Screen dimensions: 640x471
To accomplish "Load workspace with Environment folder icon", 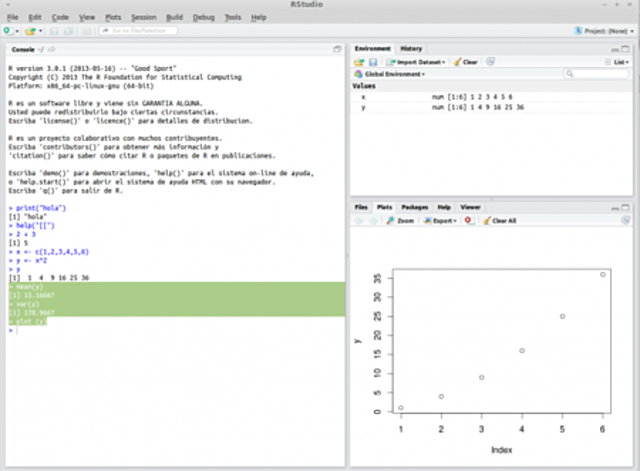I will coord(359,62).
